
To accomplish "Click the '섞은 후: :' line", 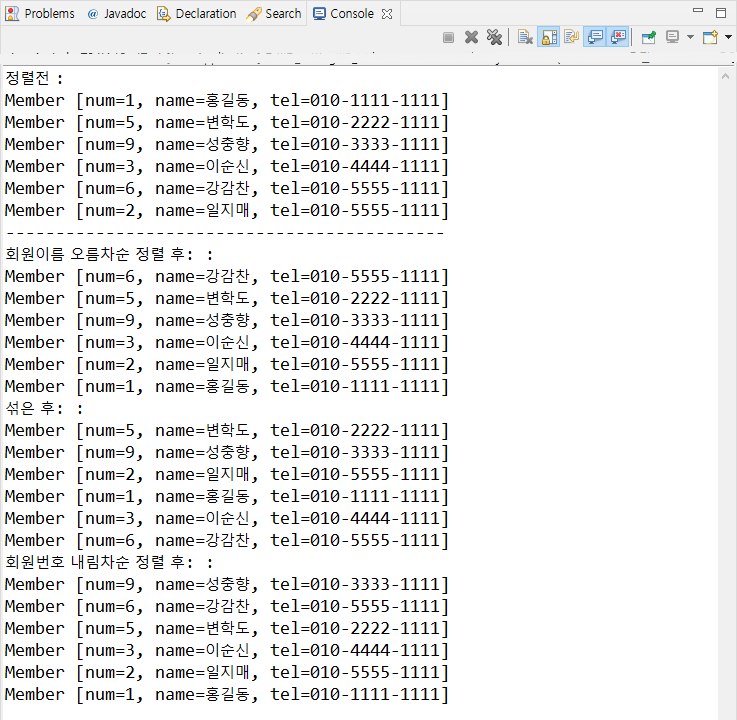I will click(44, 408).
